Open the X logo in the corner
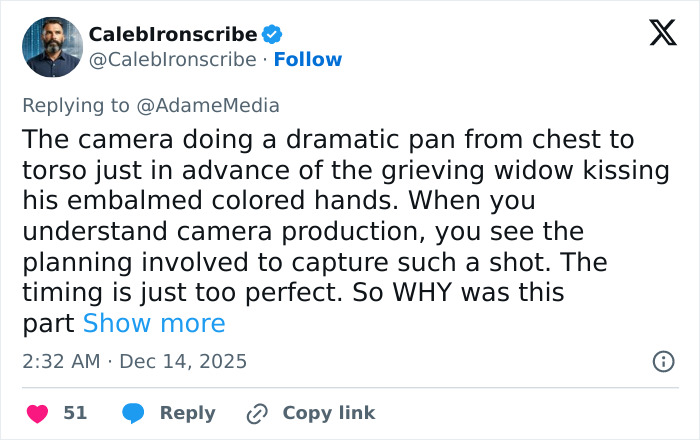 pos(662,34)
